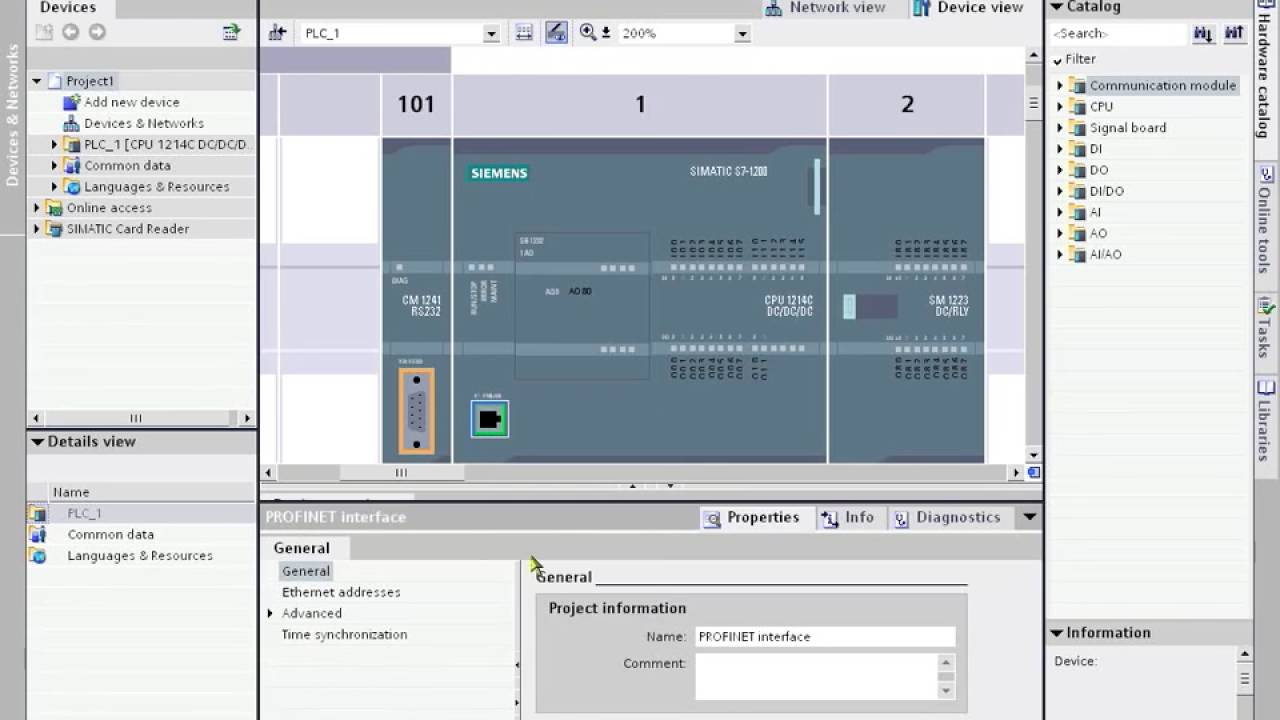Select Time synchronization in properties navigation
Viewport: 1280px width, 720px height.
coord(344,635)
